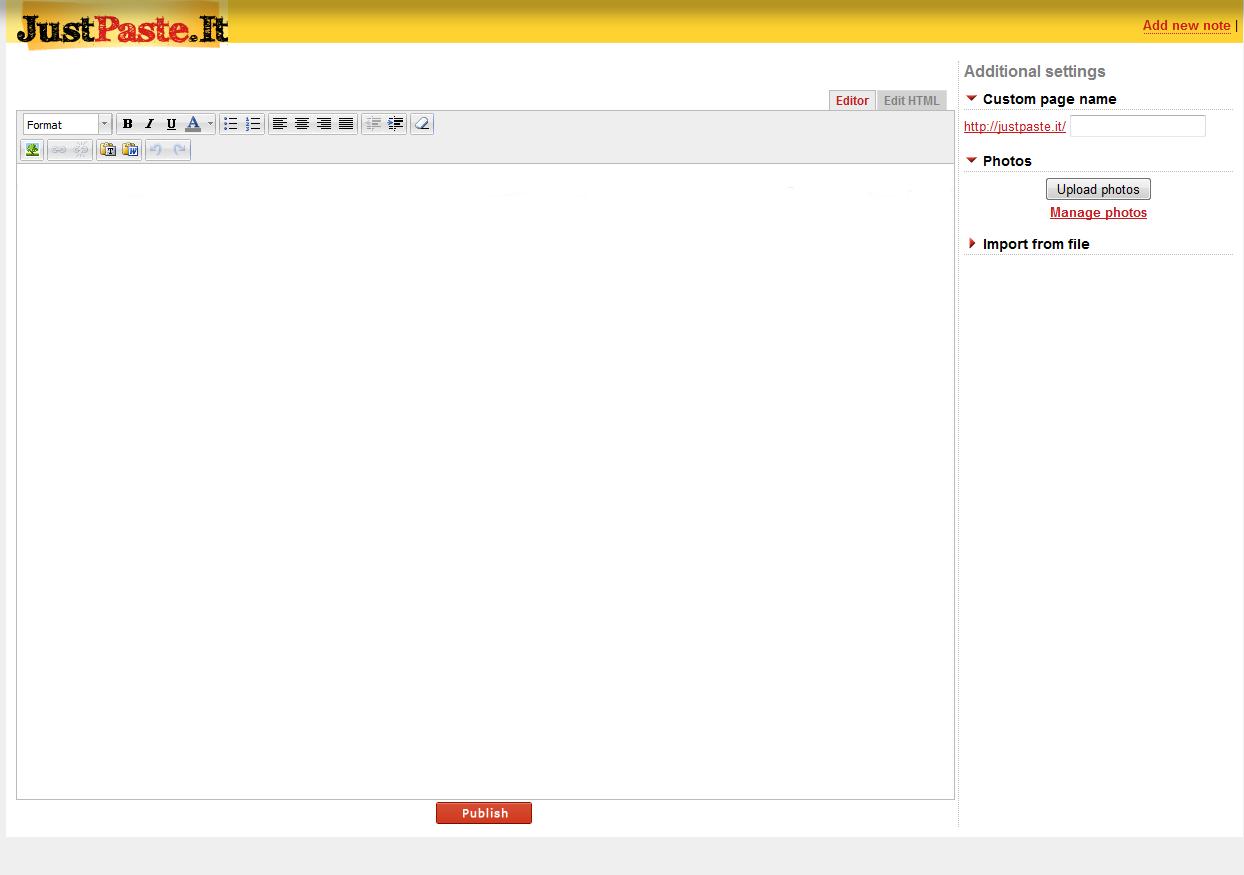Insert an image using the toolbar icon

click(32, 149)
